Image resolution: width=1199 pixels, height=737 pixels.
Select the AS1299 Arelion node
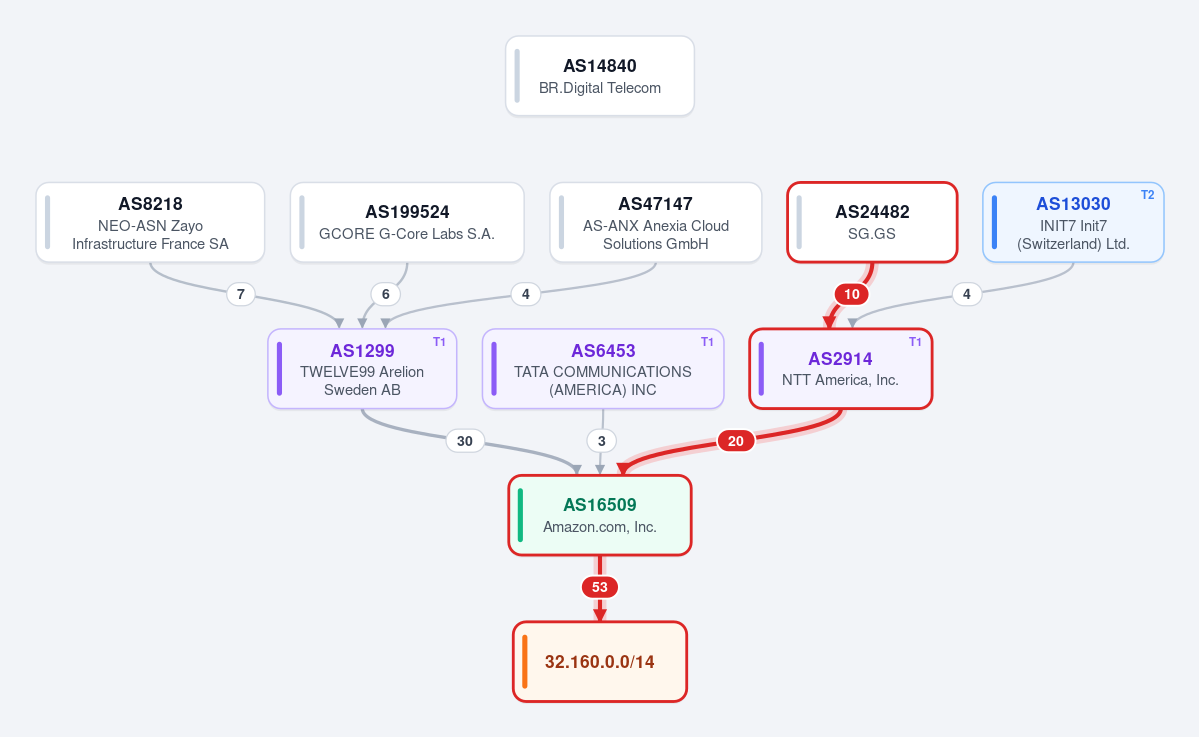click(362, 368)
